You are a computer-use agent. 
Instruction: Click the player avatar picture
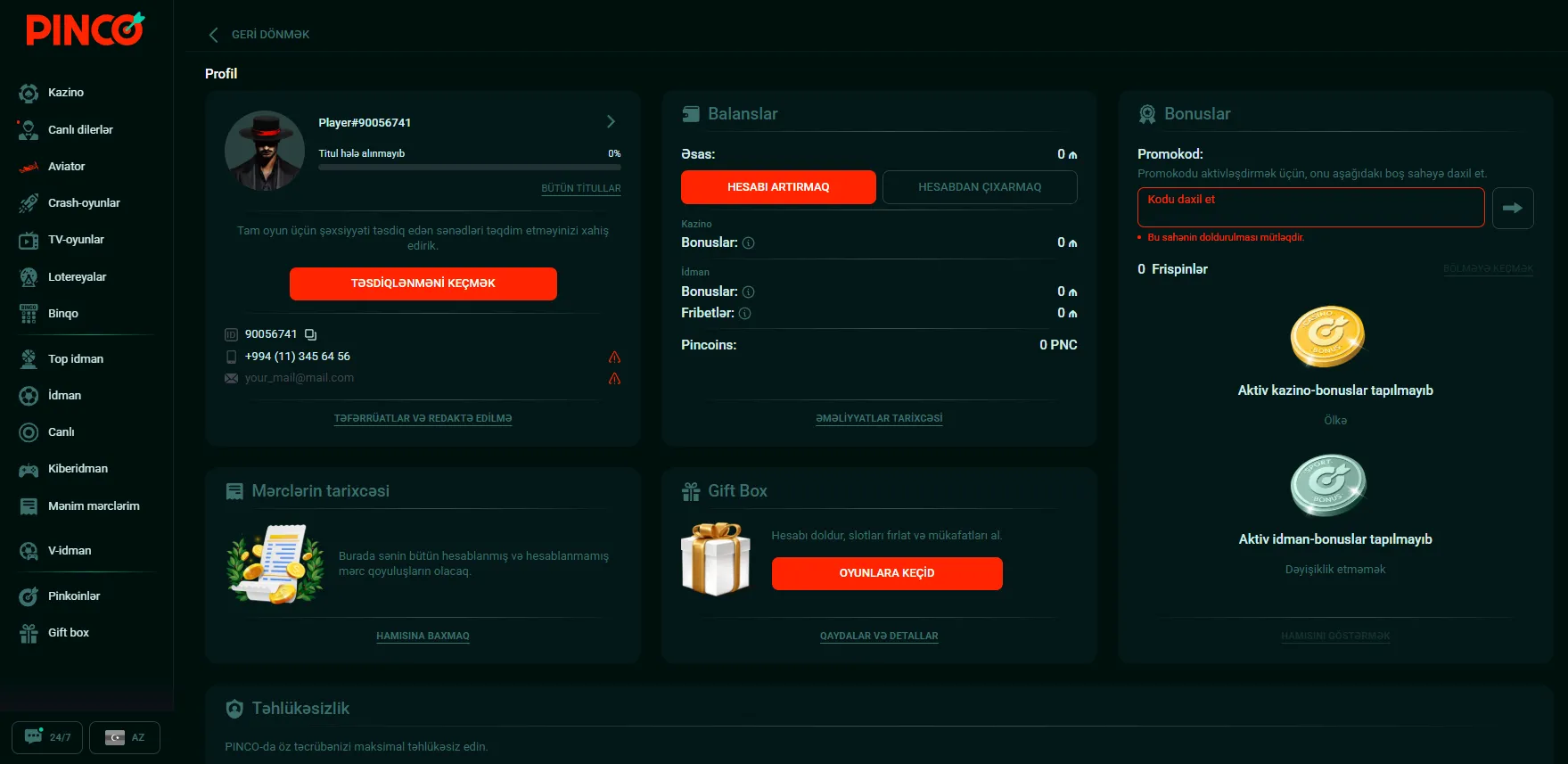[265, 151]
